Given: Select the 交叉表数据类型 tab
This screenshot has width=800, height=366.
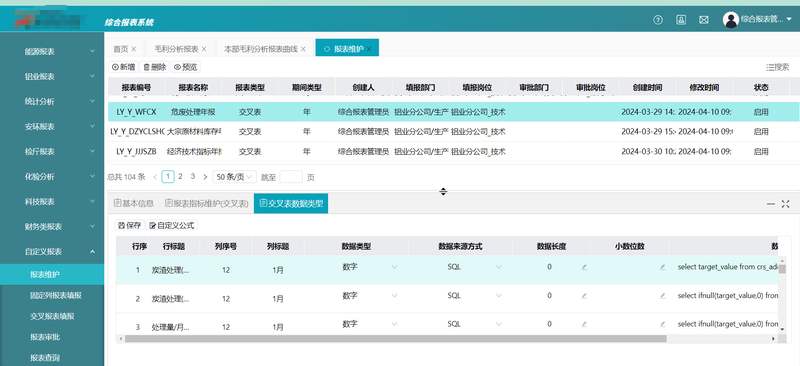Looking at the screenshot, I should click(291, 203).
